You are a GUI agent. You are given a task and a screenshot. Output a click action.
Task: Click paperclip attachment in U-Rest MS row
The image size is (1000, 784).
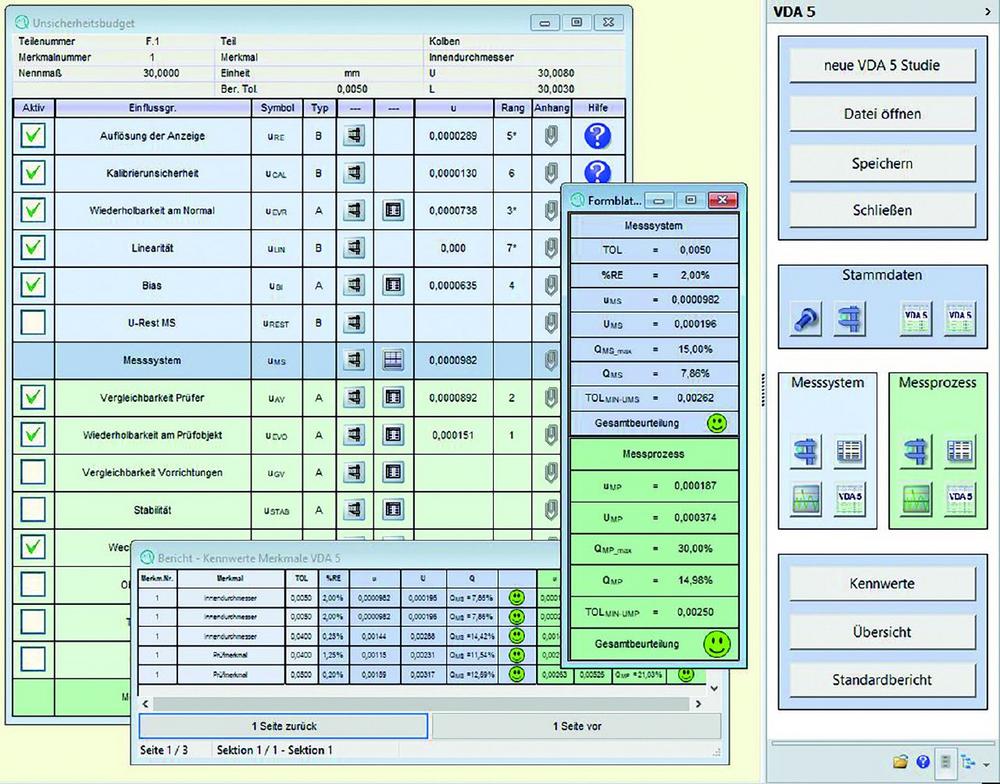click(551, 323)
